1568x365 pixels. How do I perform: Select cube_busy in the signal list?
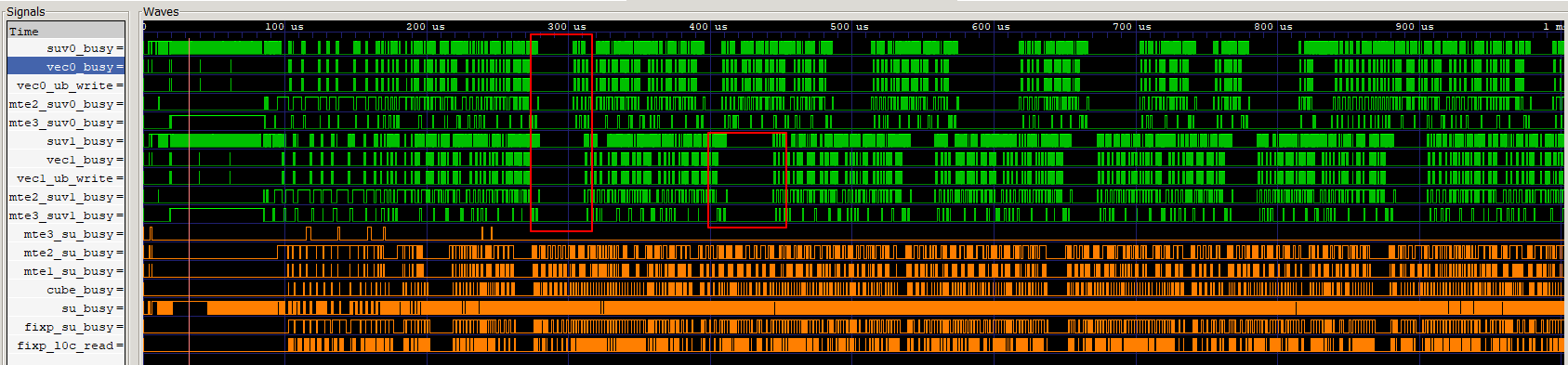[66, 290]
